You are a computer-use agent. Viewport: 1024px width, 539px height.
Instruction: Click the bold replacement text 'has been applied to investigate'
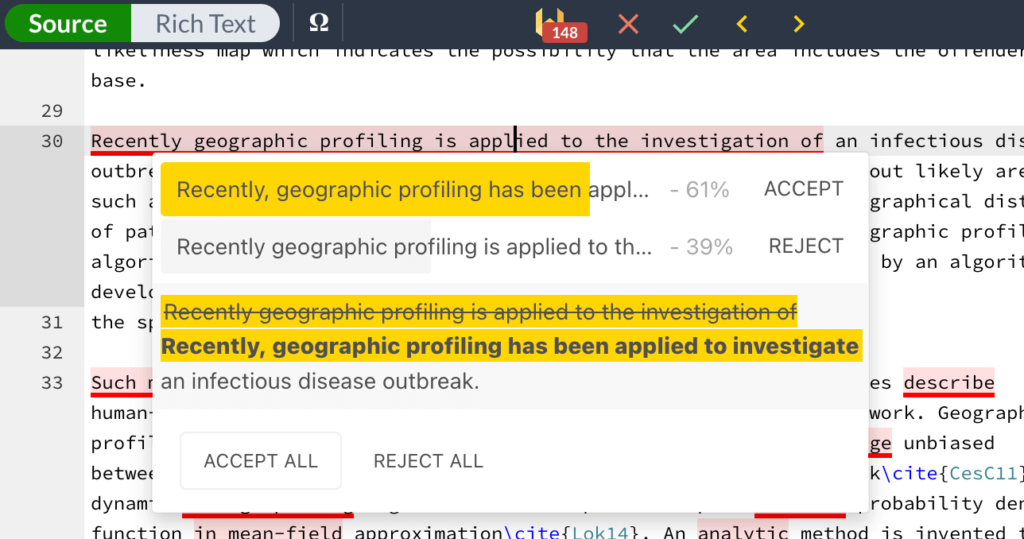pos(683,346)
